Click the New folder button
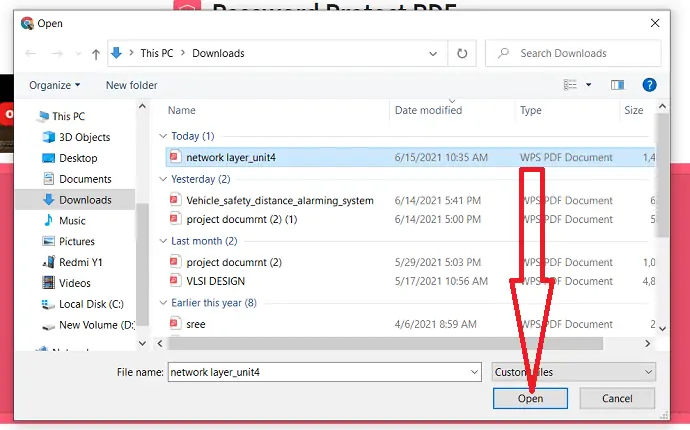This screenshot has width=690, height=430. click(x=132, y=85)
